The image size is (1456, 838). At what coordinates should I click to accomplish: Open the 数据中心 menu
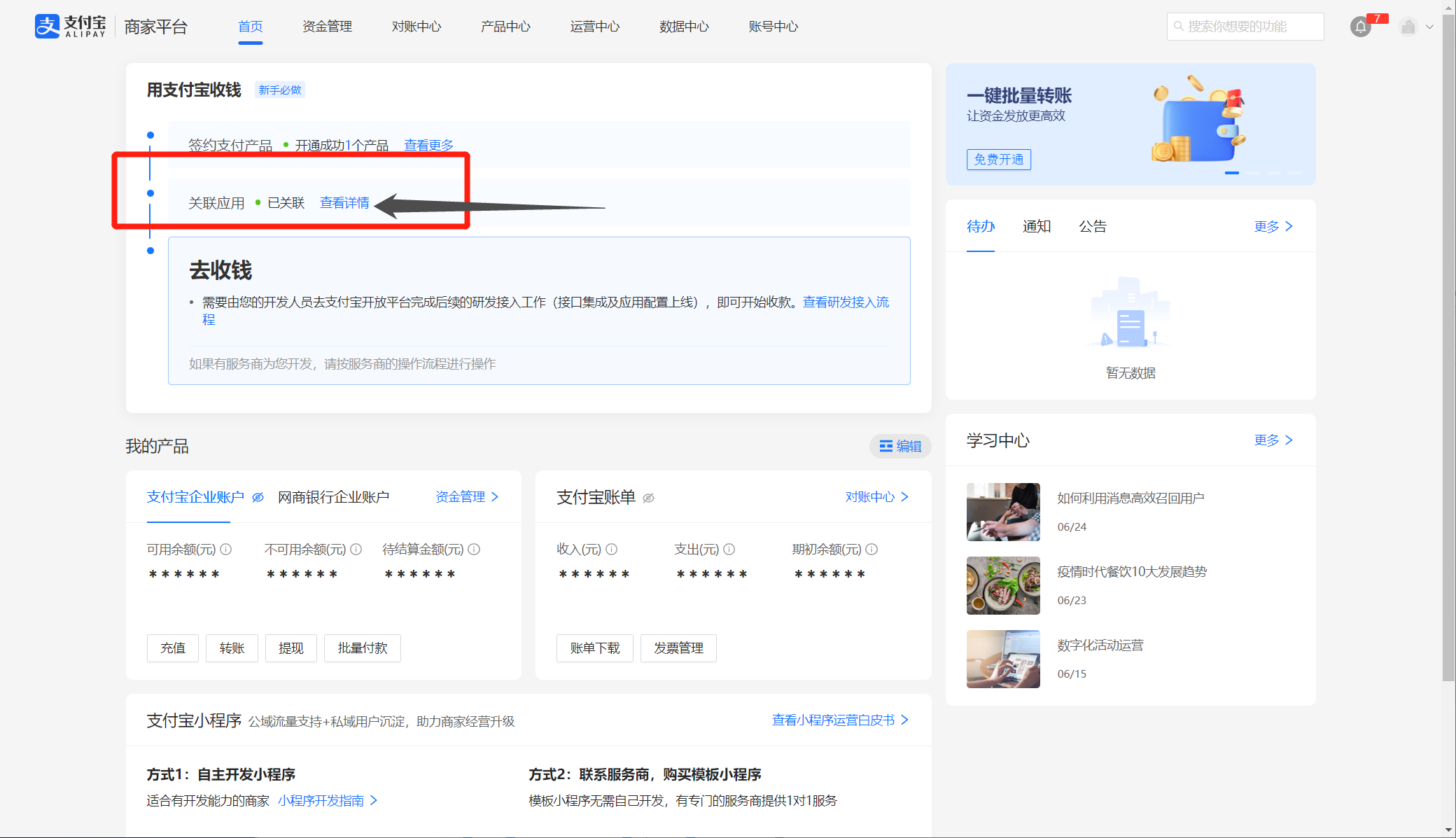(684, 27)
